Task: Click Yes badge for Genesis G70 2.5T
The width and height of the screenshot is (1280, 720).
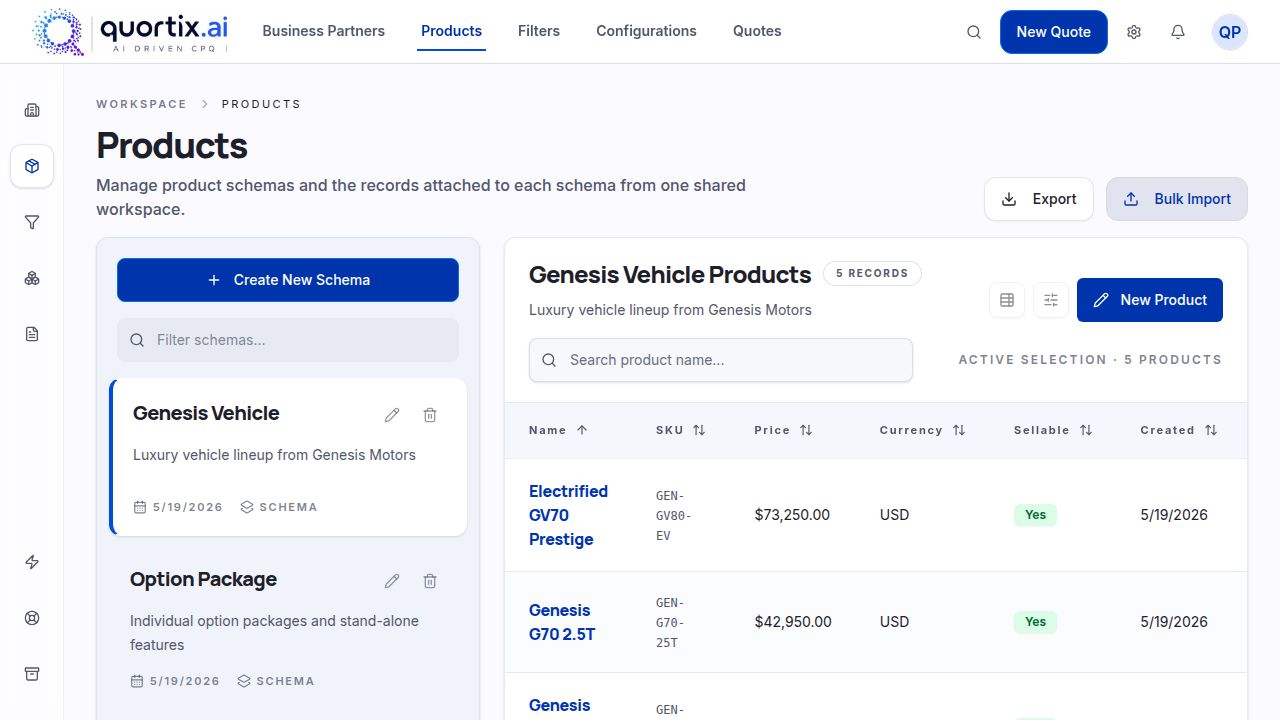Action: (x=1035, y=622)
